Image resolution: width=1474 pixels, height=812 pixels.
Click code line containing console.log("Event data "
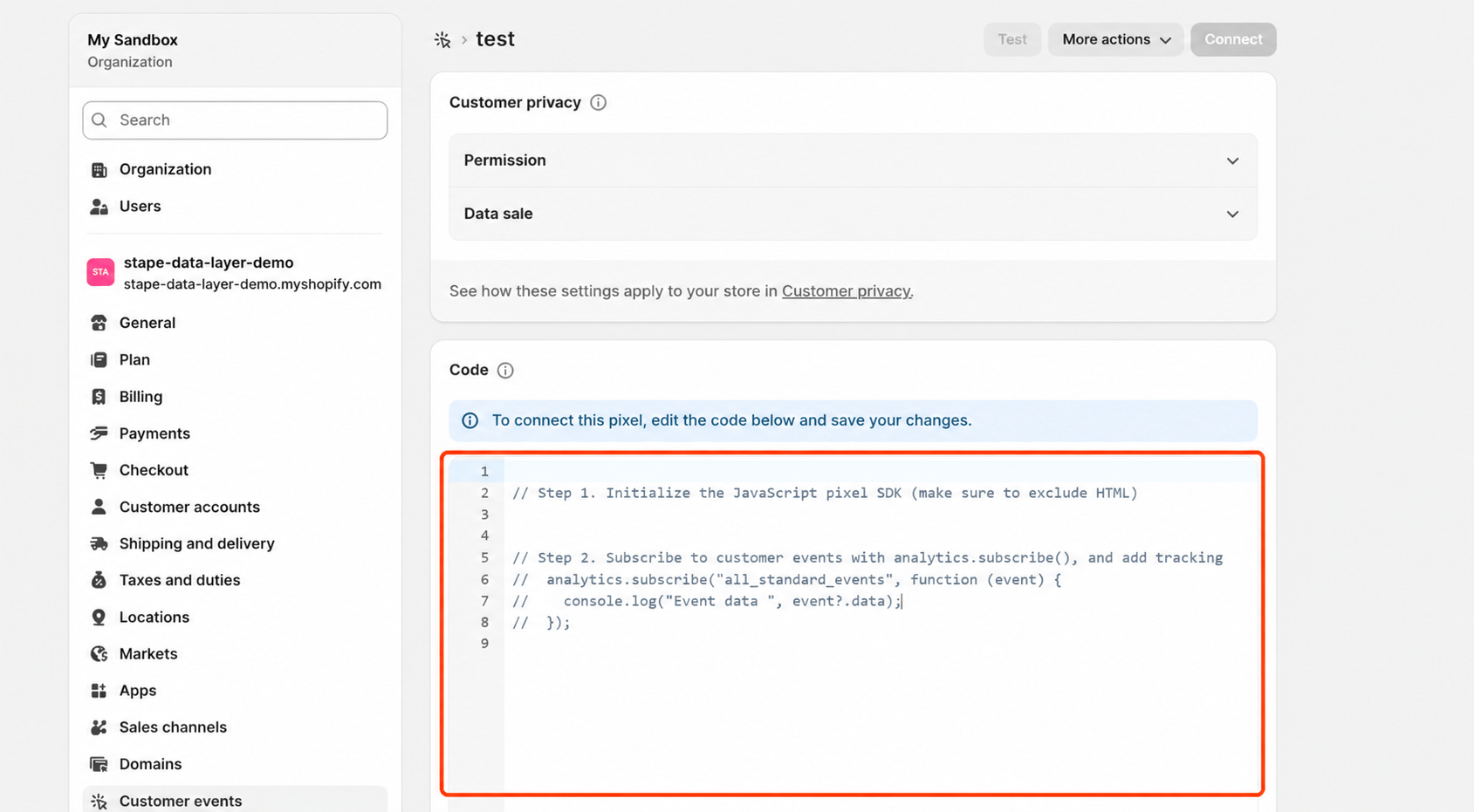(x=707, y=601)
